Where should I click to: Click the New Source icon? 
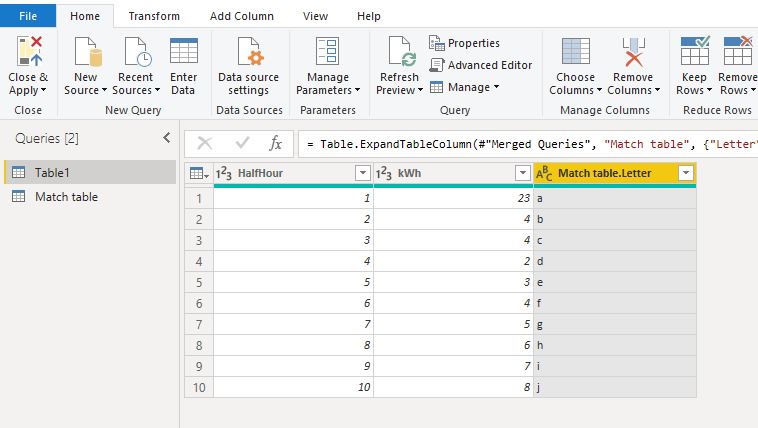tap(87, 51)
